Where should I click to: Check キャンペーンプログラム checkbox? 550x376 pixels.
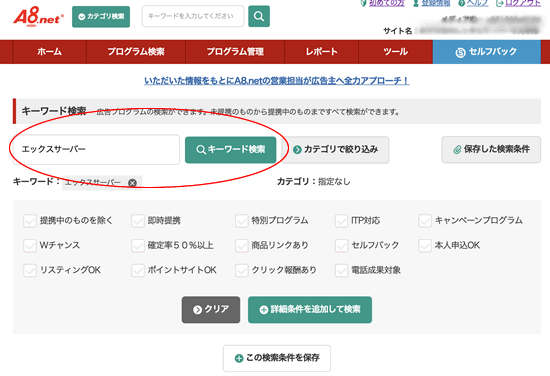point(425,221)
